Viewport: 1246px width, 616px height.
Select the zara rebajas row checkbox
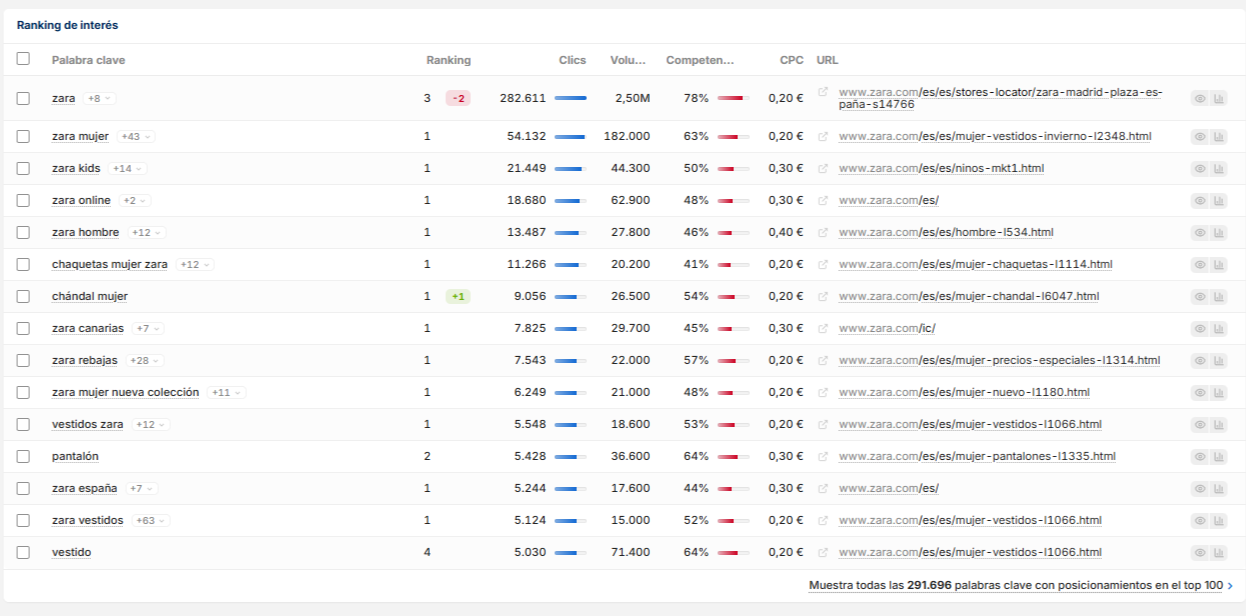(23, 360)
